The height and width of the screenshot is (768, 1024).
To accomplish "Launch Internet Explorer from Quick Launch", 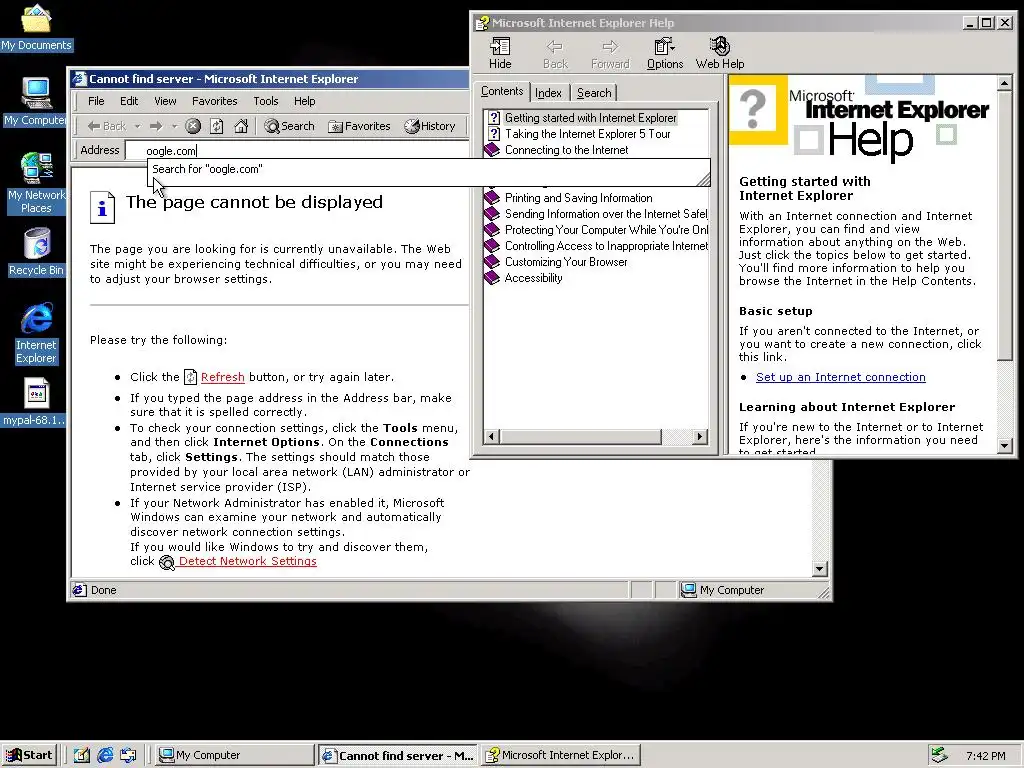I will (x=105, y=755).
